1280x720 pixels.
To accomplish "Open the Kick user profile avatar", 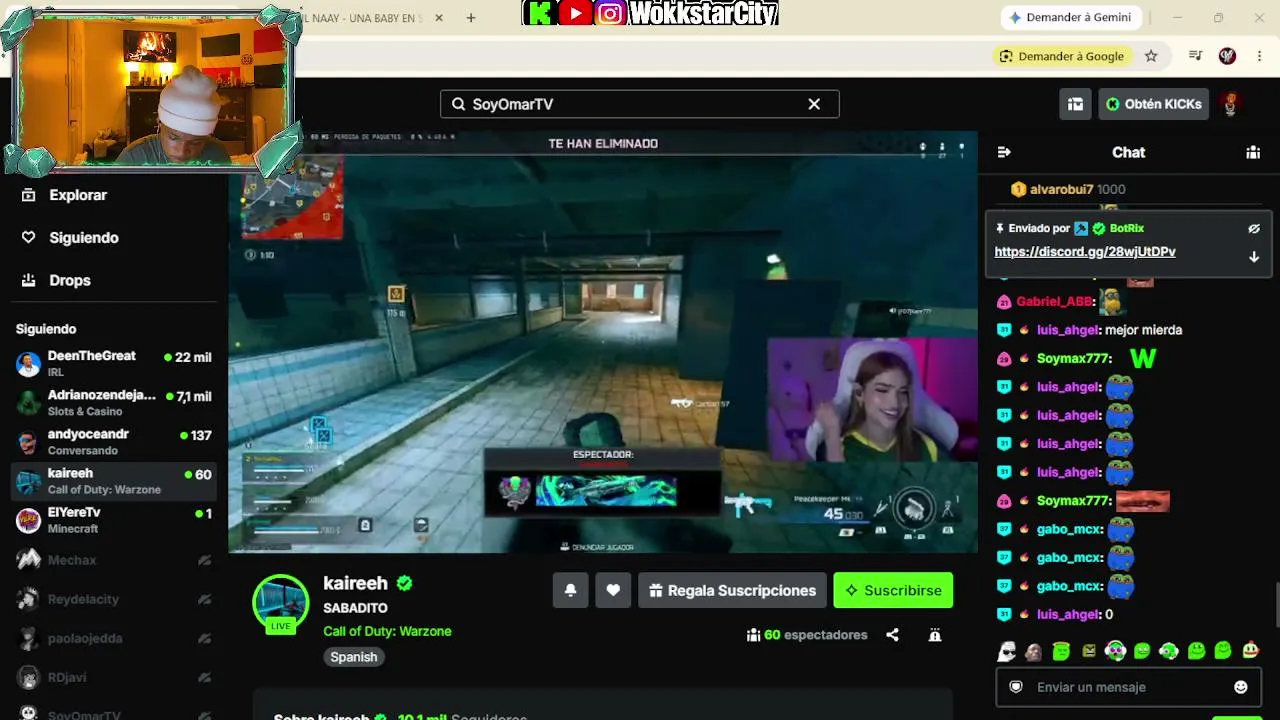I will (x=1230, y=104).
